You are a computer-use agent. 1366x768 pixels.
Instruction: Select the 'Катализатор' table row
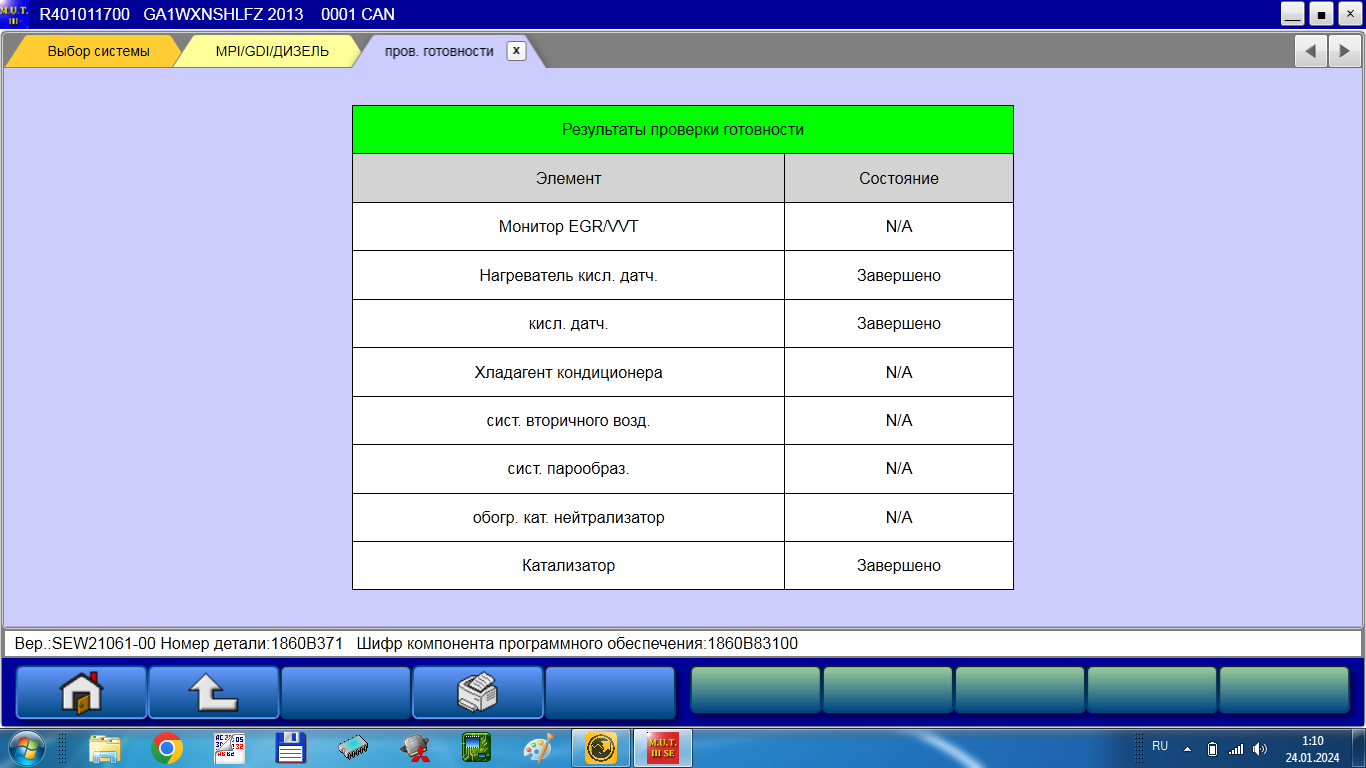[683, 566]
